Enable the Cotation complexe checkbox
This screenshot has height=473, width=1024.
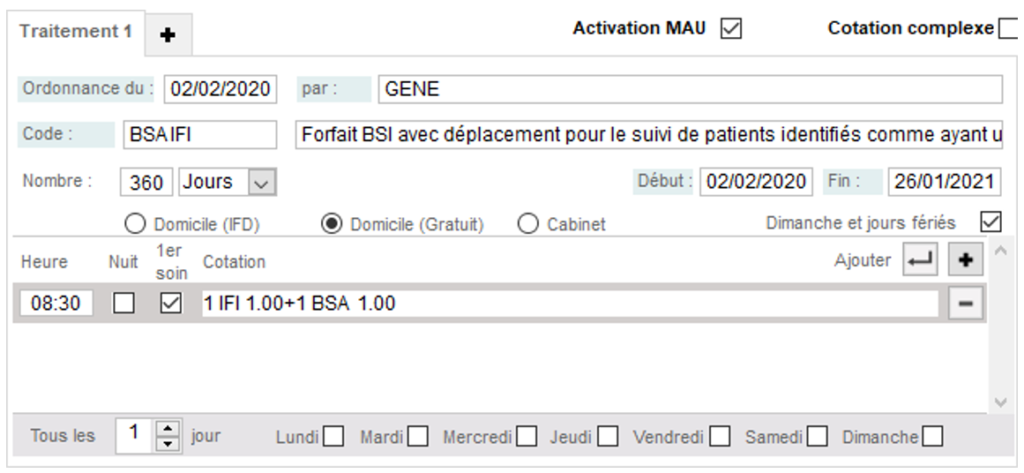point(1008,29)
